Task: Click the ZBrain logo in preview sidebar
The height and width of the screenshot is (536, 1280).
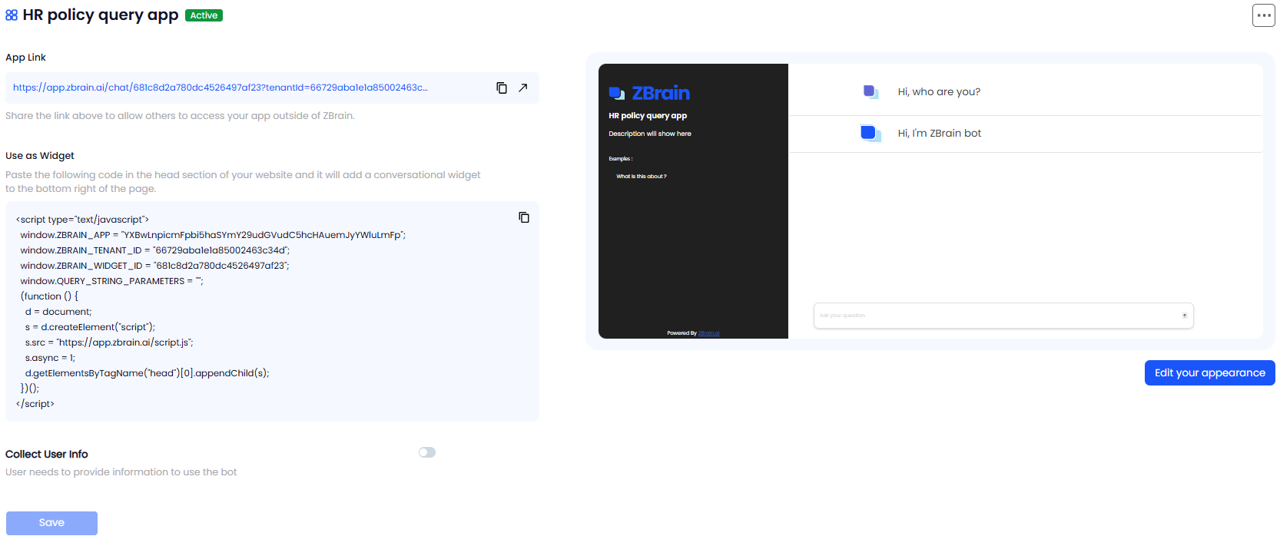Action: 649,93
